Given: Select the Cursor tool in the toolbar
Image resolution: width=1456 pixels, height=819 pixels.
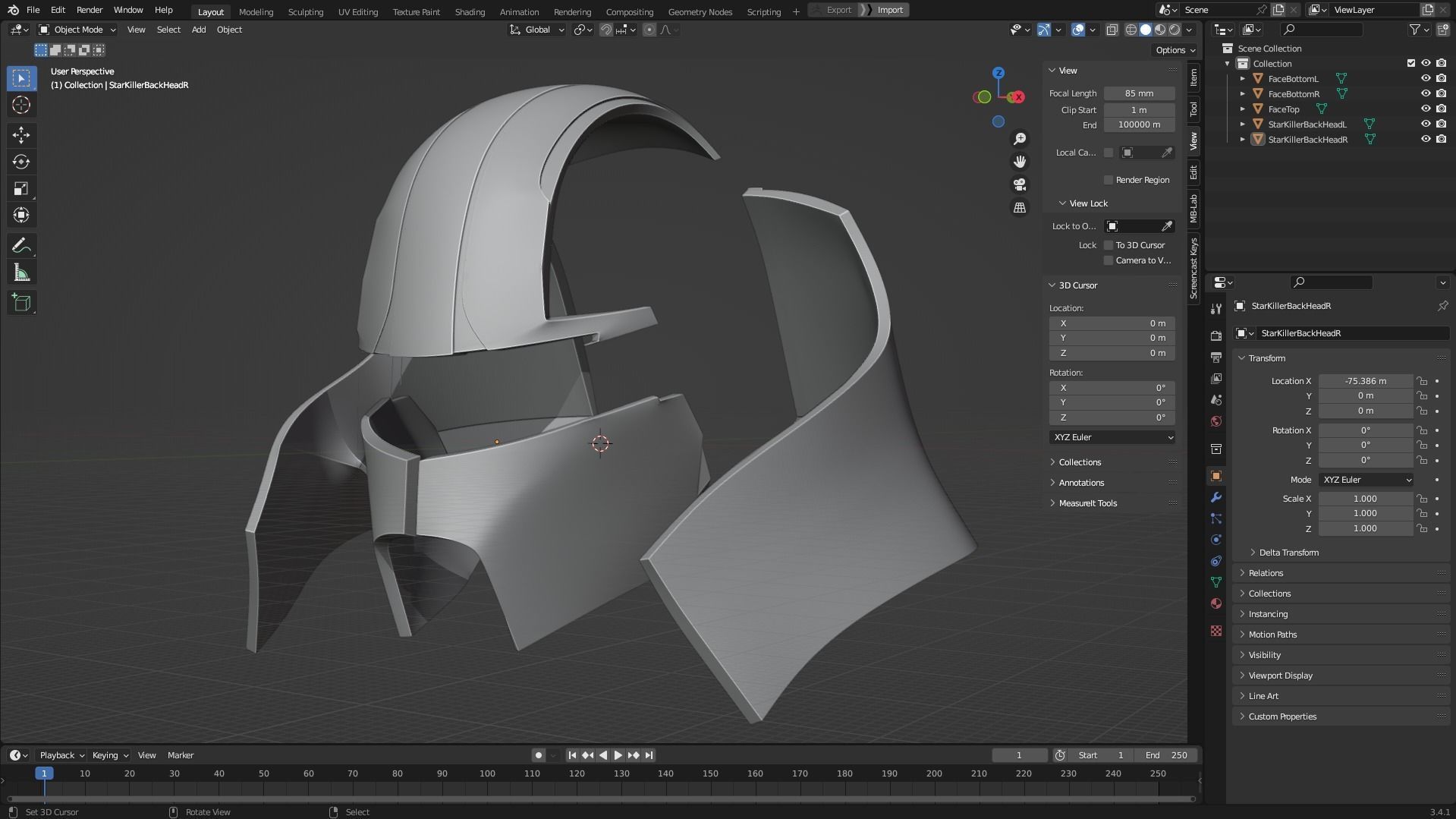Looking at the screenshot, I should [21, 105].
